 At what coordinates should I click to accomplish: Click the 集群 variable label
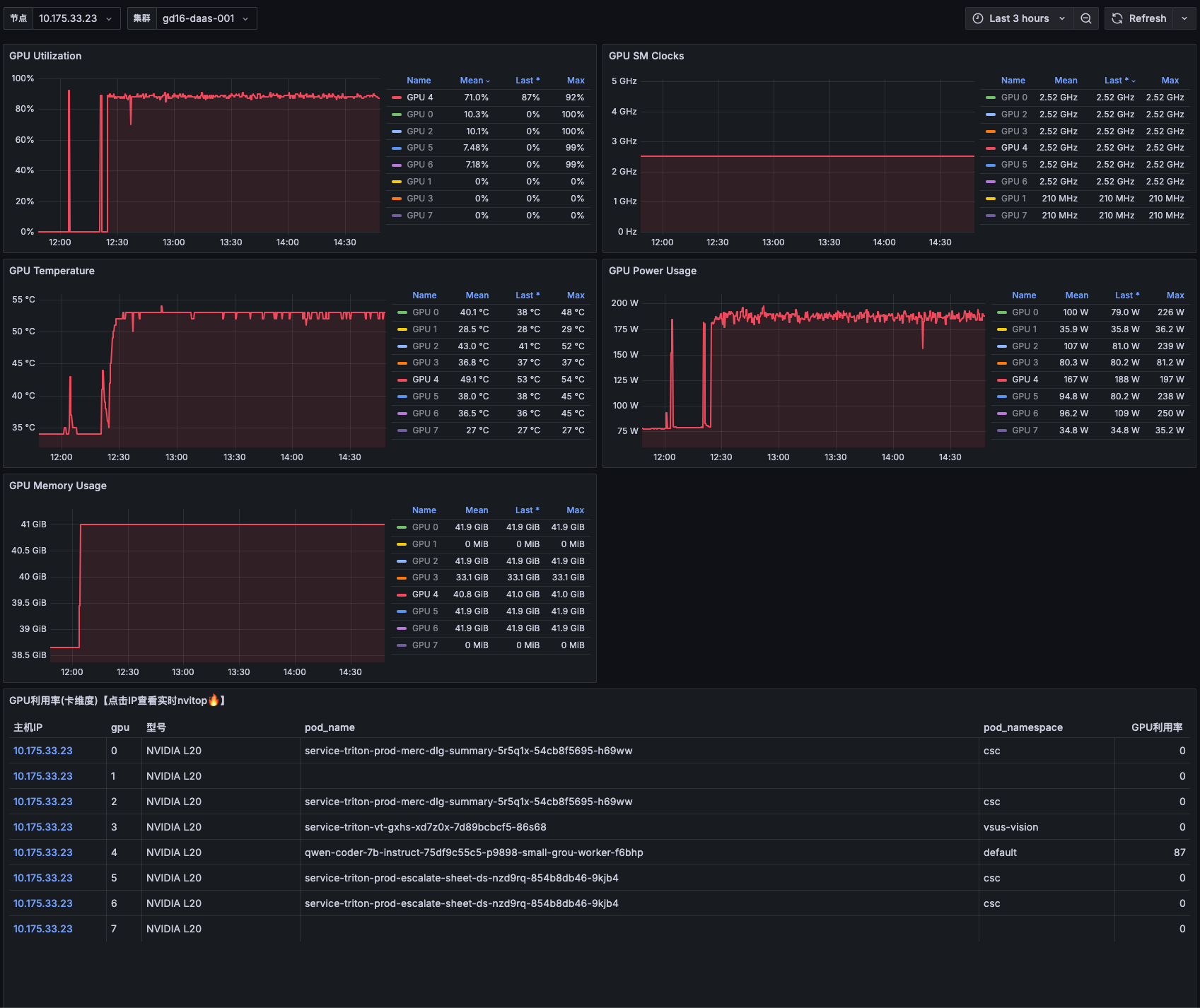click(x=142, y=18)
